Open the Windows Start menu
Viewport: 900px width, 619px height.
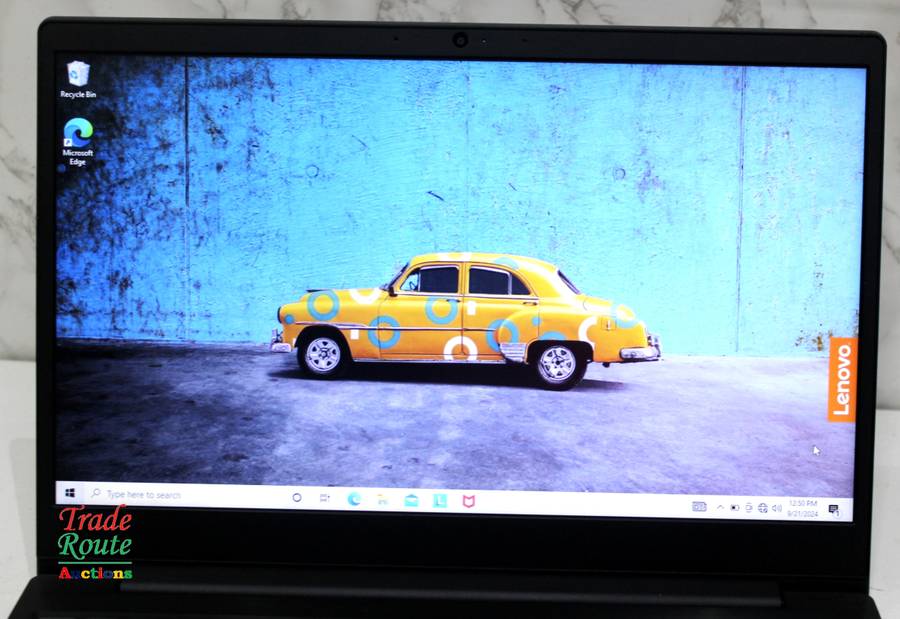coord(70,493)
